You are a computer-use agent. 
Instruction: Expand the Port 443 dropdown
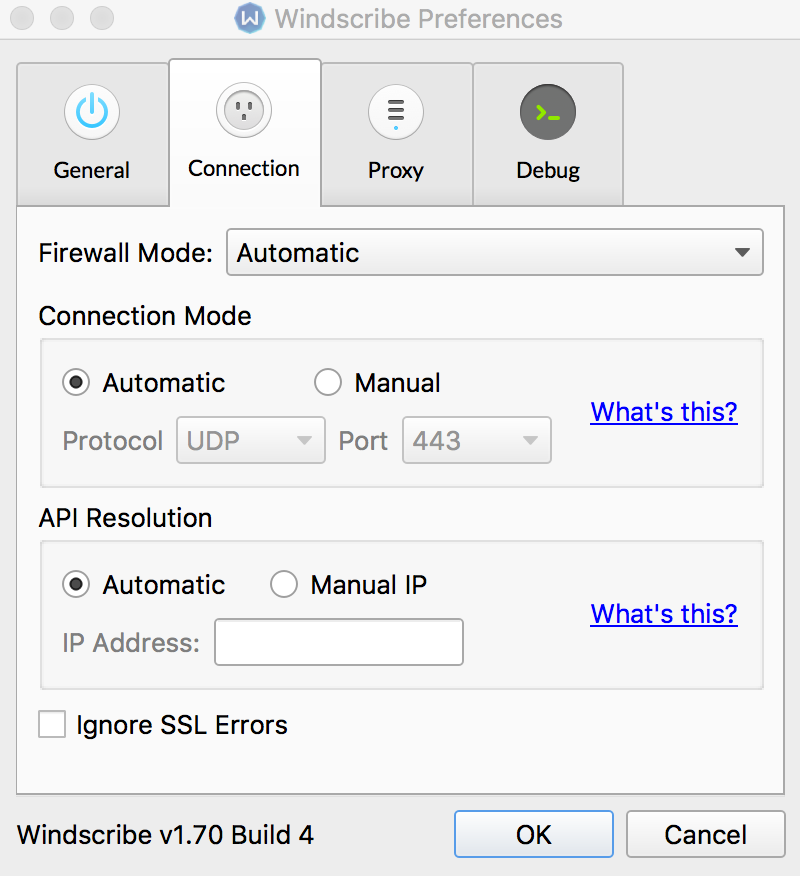pyautogui.click(x=477, y=440)
